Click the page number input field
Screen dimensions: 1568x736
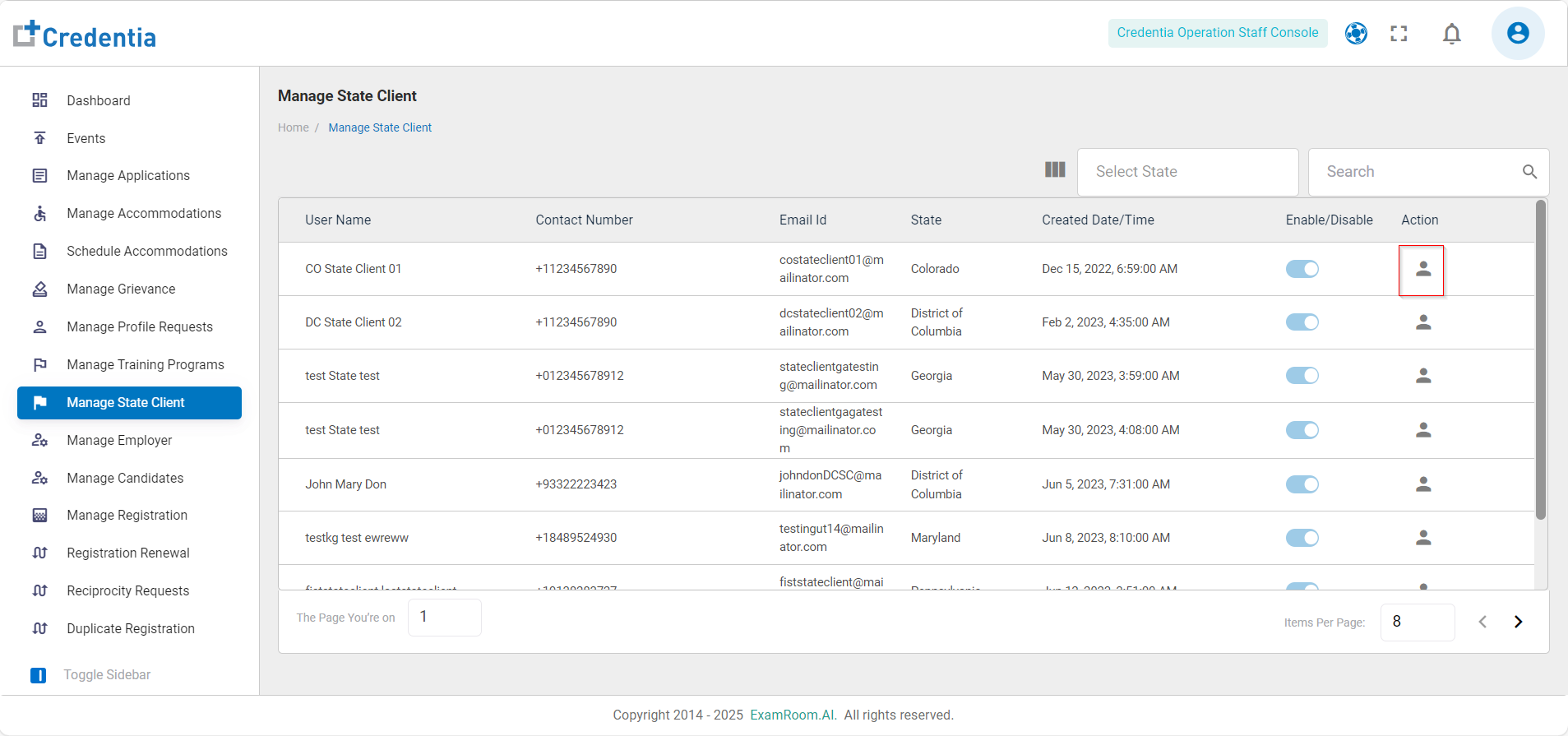pyautogui.click(x=445, y=617)
